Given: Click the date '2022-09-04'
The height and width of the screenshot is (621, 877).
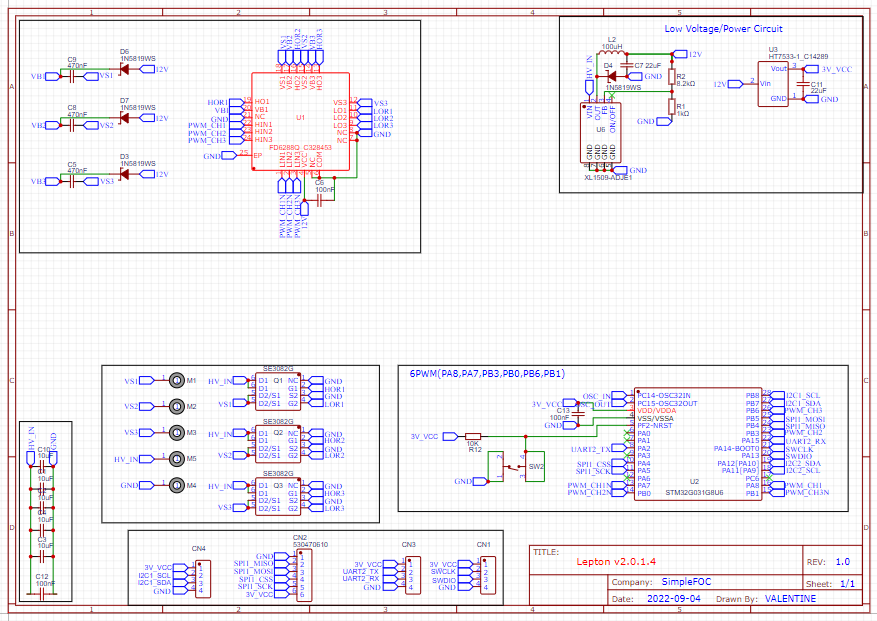Looking at the screenshot, I should (673, 599).
